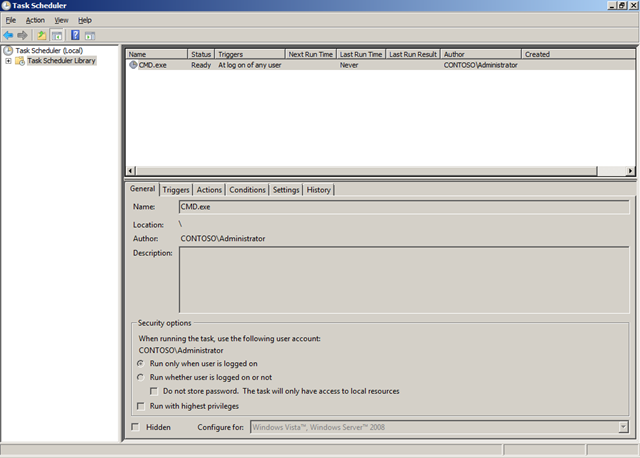Sort tasks by Status column header
The height and width of the screenshot is (458, 640).
pos(201,54)
